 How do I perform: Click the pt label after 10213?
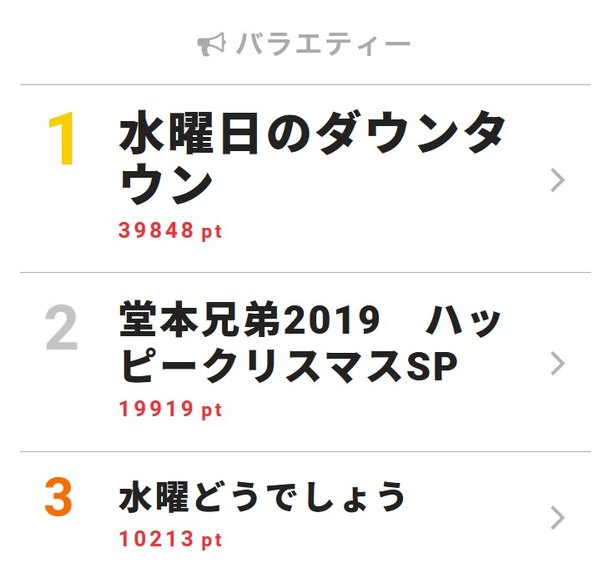[211, 541]
